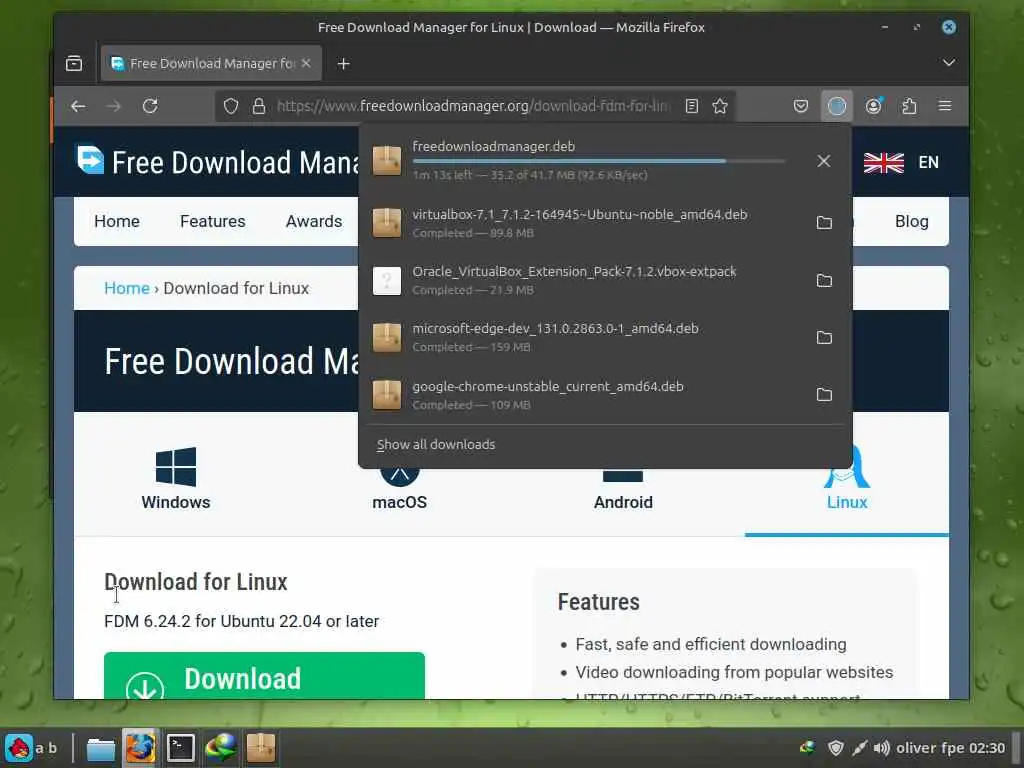
Task: Click the green Download button
Action: 264,675
